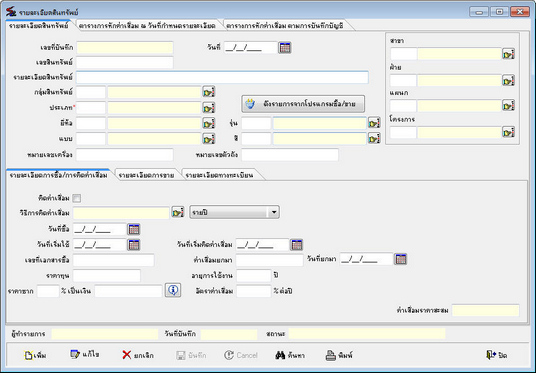Click the แก้ไข (edit) button
The width and height of the screenshot is (536, 373).
click(84, 355)
